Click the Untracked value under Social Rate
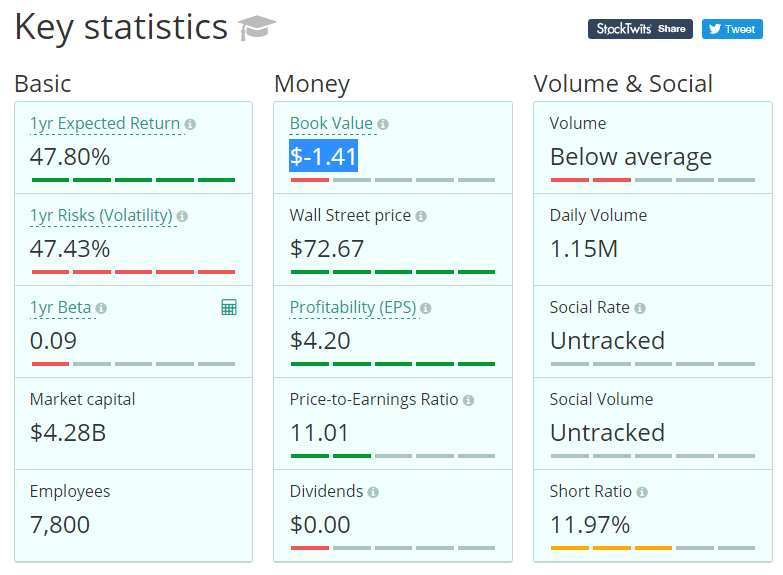The width and height of the screenshot is (783, 575). (x=607, y=341)
